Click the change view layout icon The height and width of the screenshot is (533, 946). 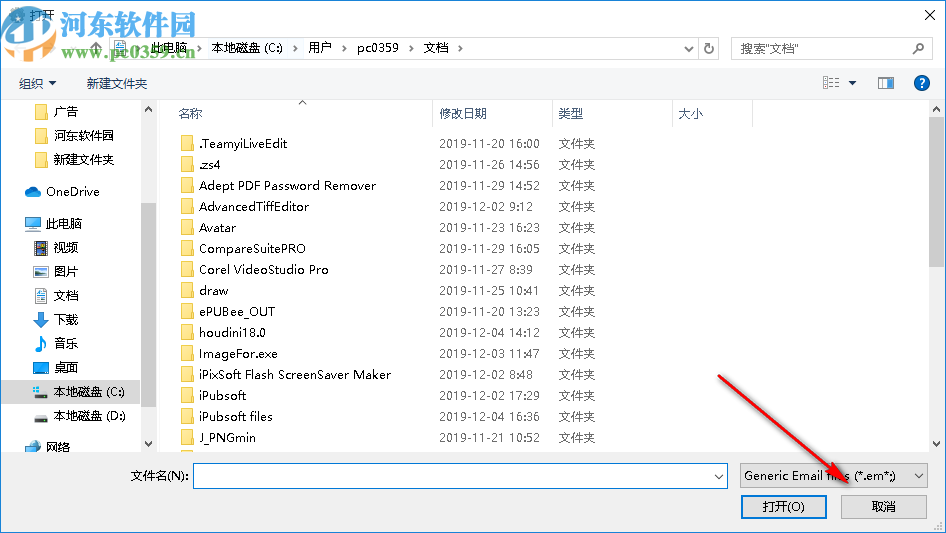[831, 83]
